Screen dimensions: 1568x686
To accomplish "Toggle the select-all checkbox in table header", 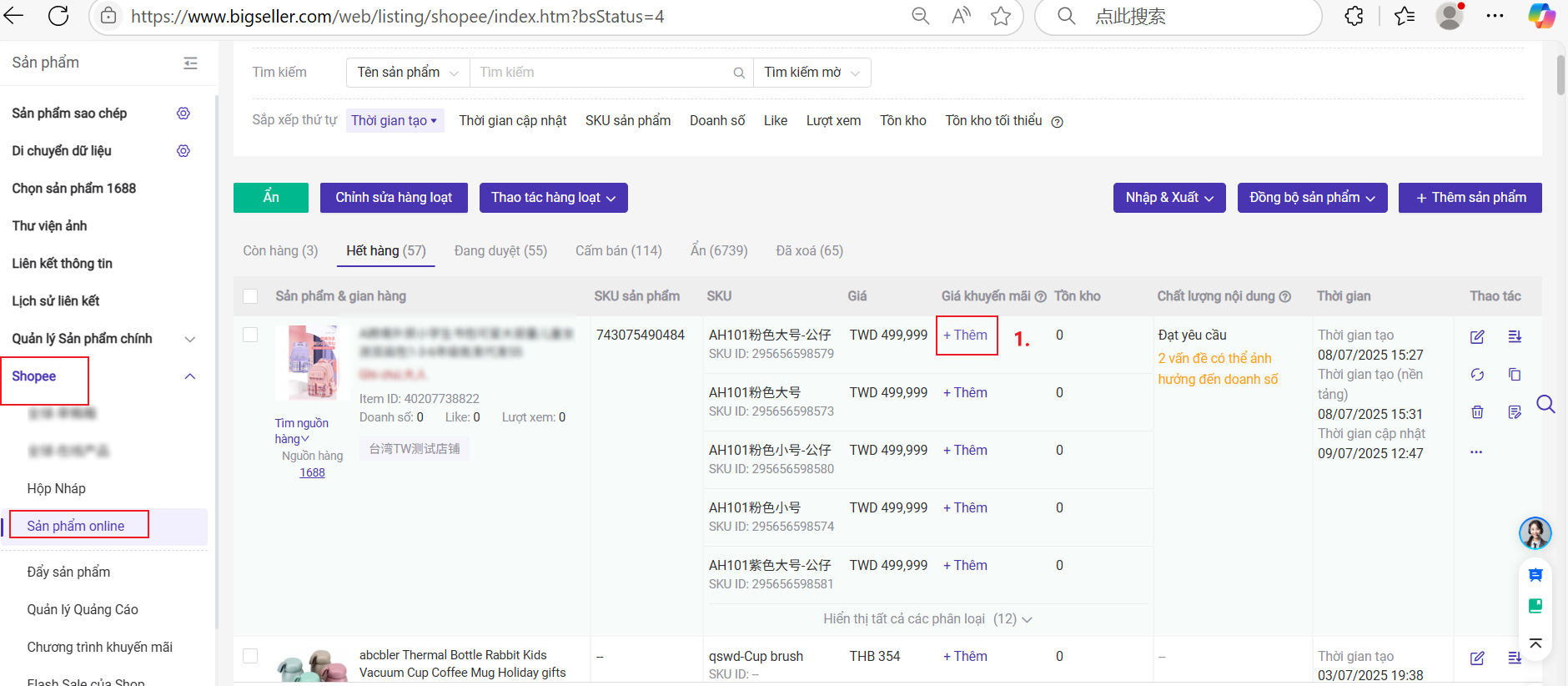I will click(x=250, y=296).
